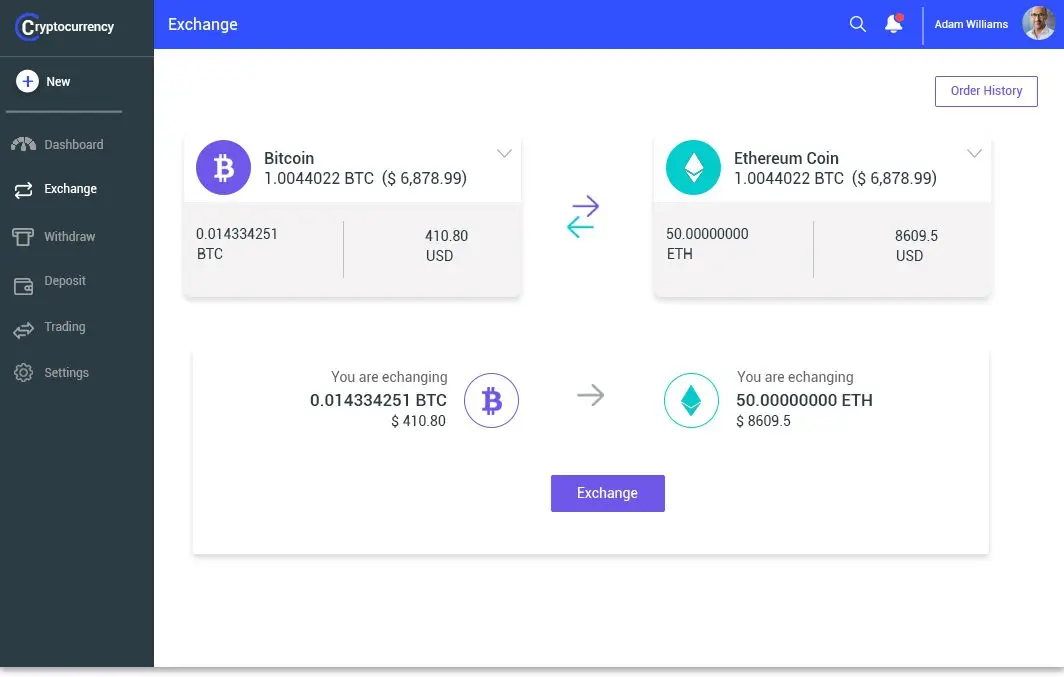Select Exchange in the sidebar
This screenshot has width=1064, height=677.
71,189
